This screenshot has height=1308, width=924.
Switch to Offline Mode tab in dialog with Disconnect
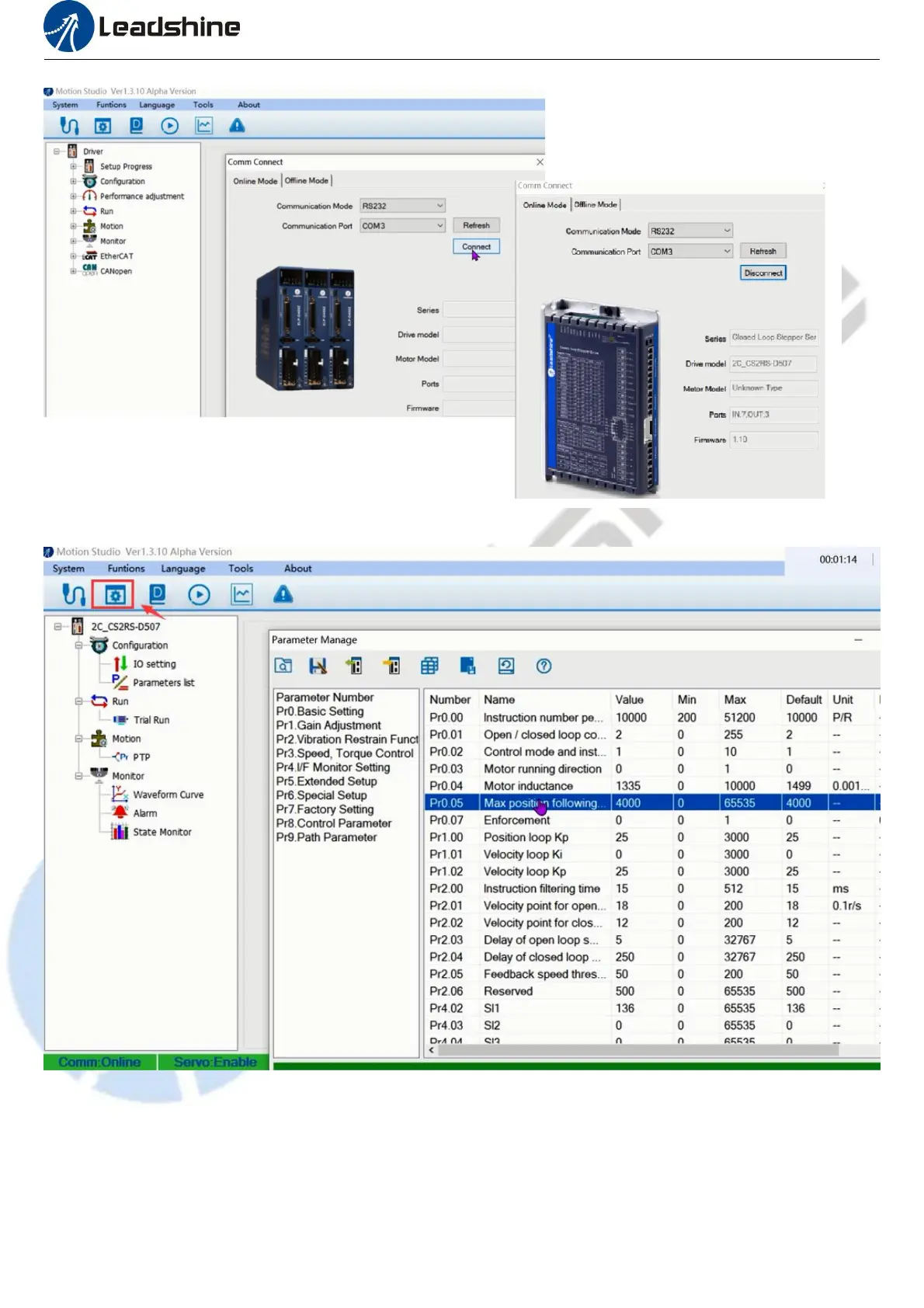pyautogui.click(x=596, y=204)
